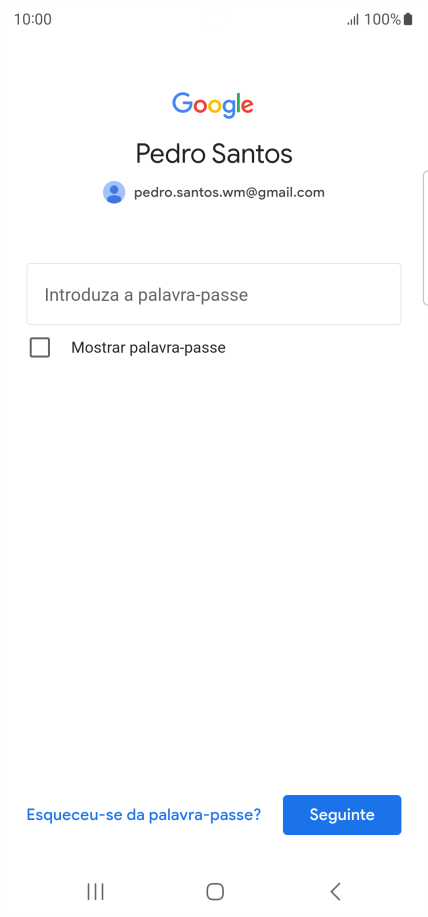Tap the 10:00 clock in status bar
This screenshot has width=428, height=917.
click(x=33, y=19)
